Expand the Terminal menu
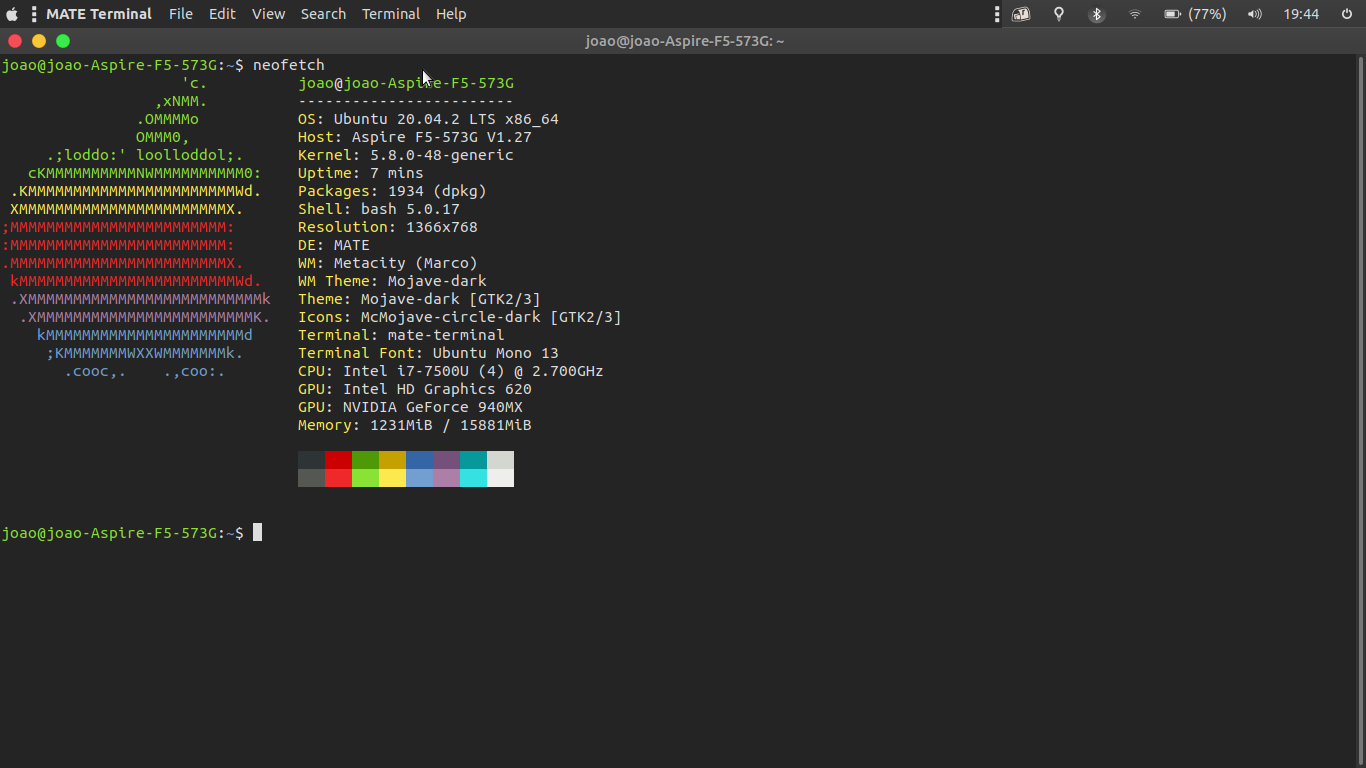 point(391,14)
